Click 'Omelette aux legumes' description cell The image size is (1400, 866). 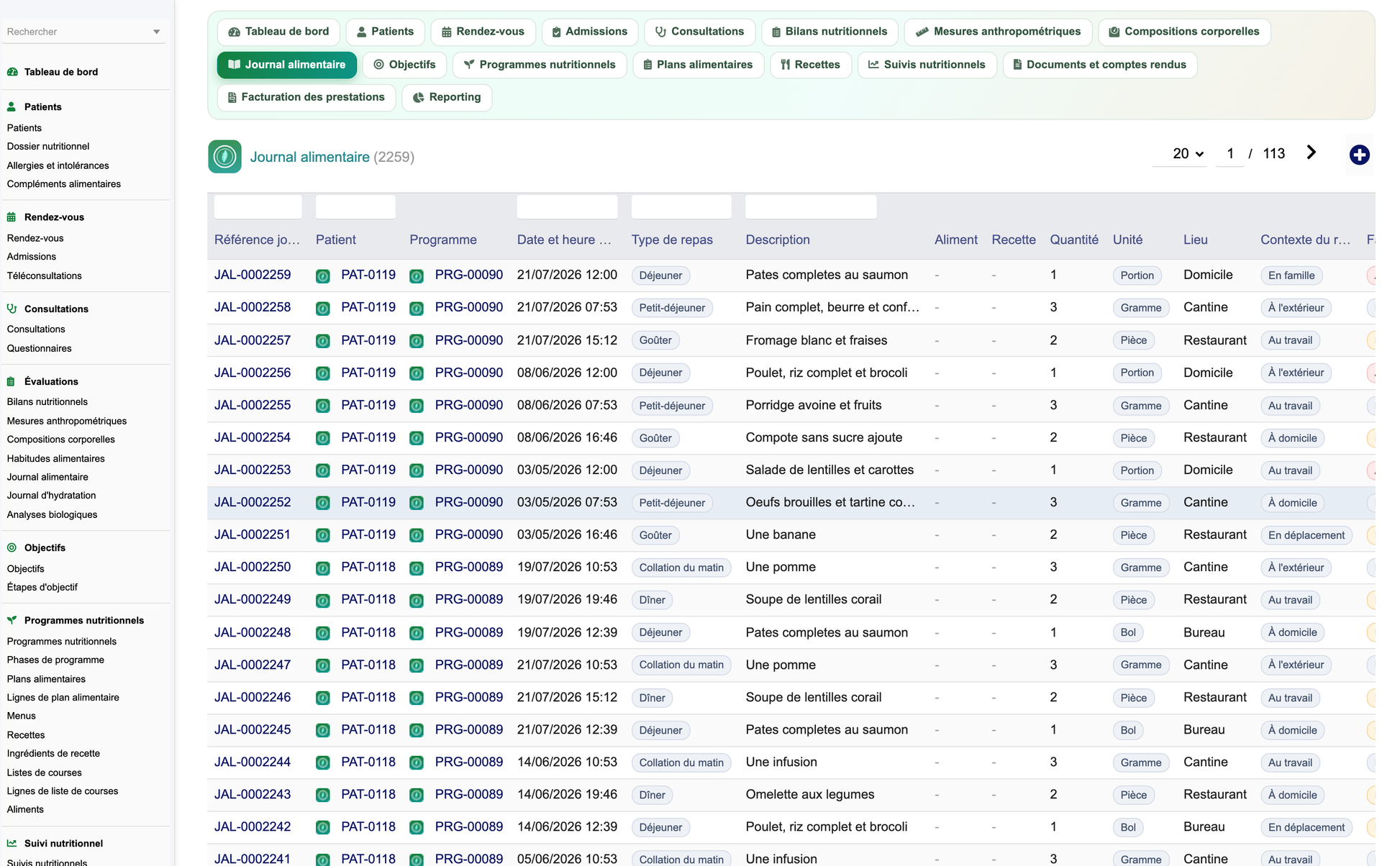tap(810, 794)
